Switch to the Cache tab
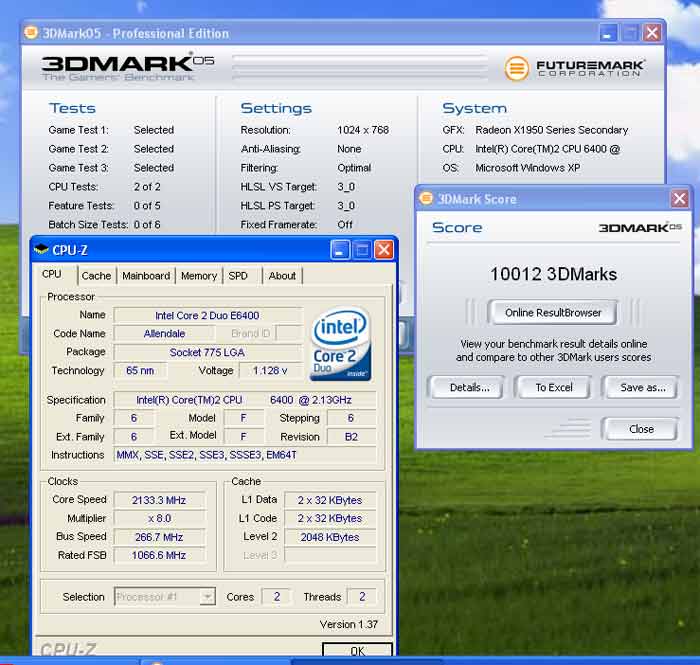 (96, 276)
